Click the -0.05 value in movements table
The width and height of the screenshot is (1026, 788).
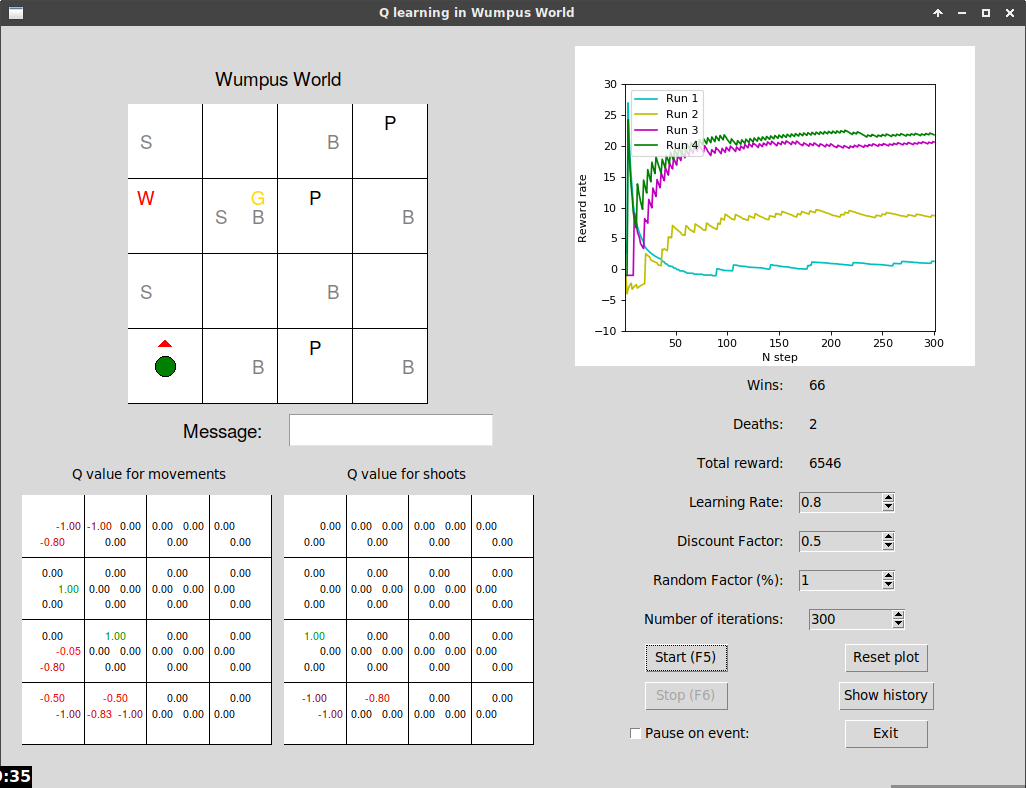click(x=68, y=651)
